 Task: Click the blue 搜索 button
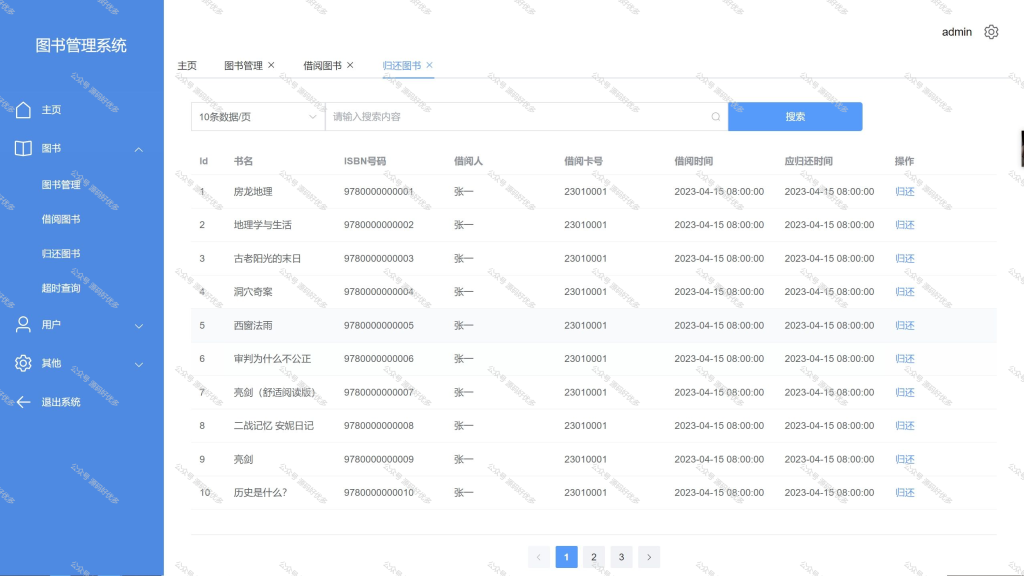pyautogui.click(x=795, y=117)
